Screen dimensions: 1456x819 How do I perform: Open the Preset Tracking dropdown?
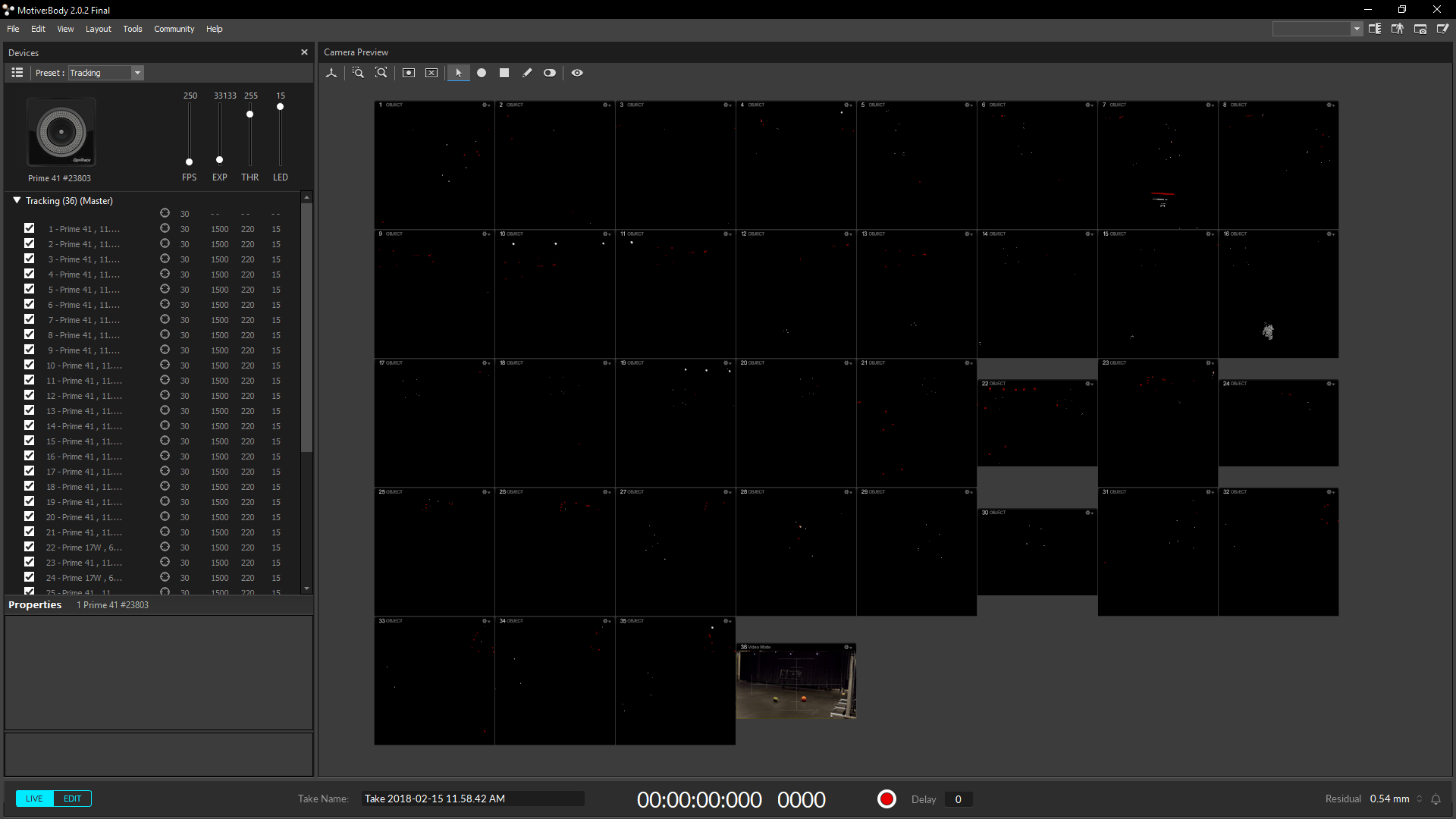coord(137,73)
